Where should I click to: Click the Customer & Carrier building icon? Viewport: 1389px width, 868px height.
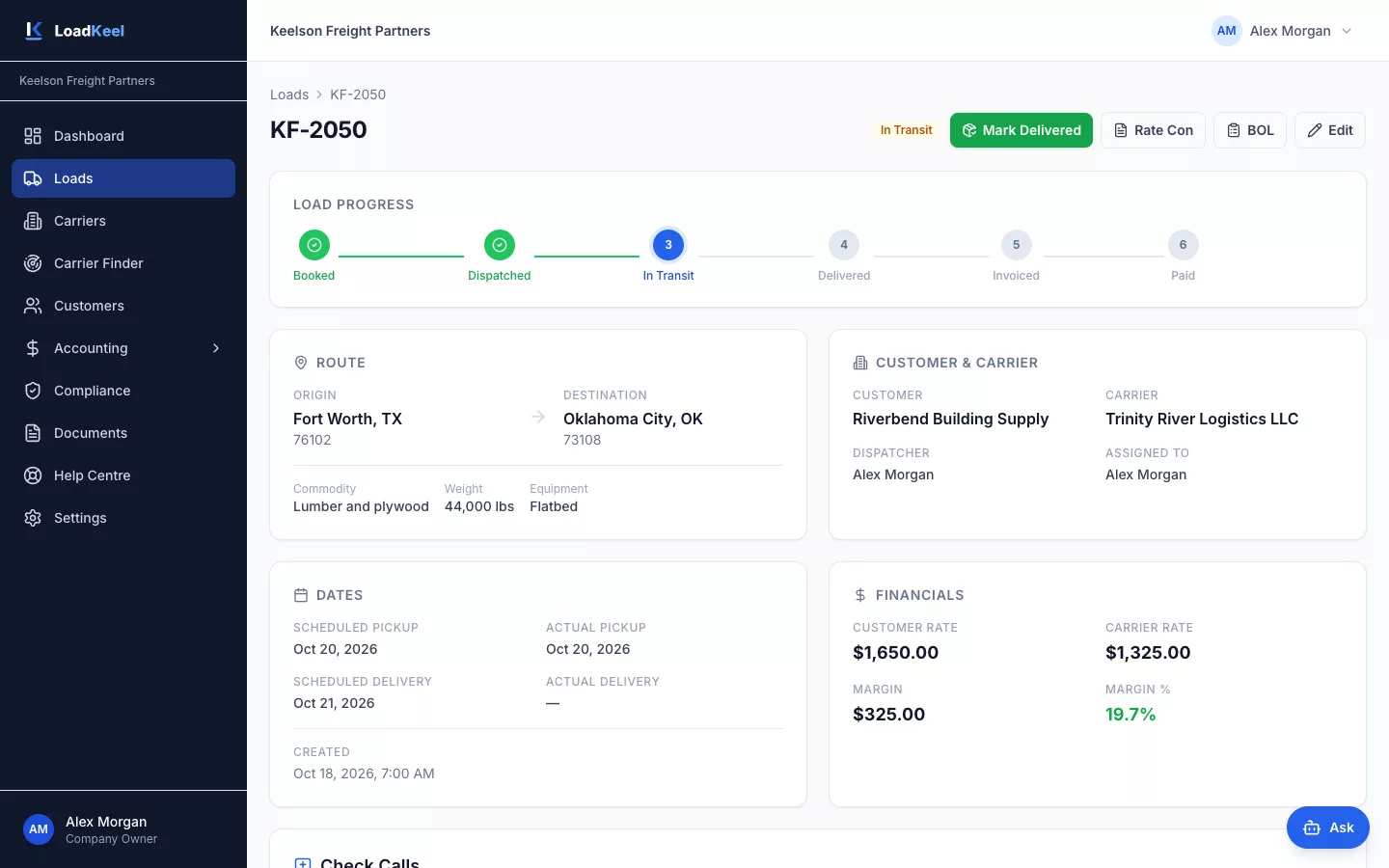pos(860,363)
